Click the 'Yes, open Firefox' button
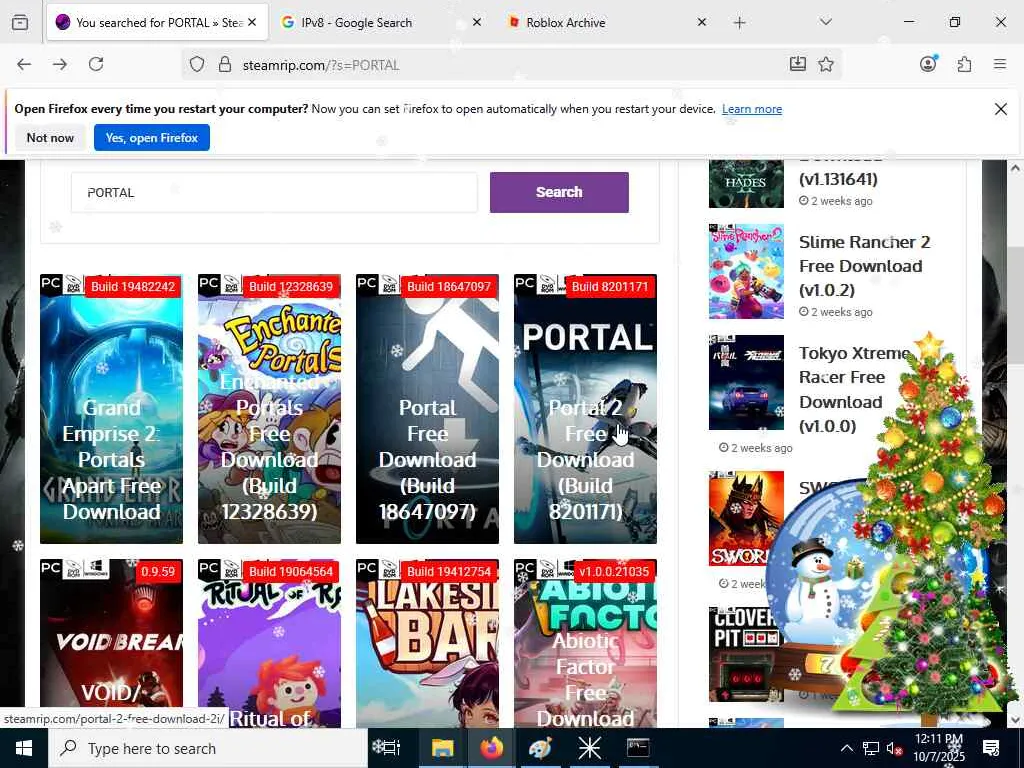 coord(152,138)
